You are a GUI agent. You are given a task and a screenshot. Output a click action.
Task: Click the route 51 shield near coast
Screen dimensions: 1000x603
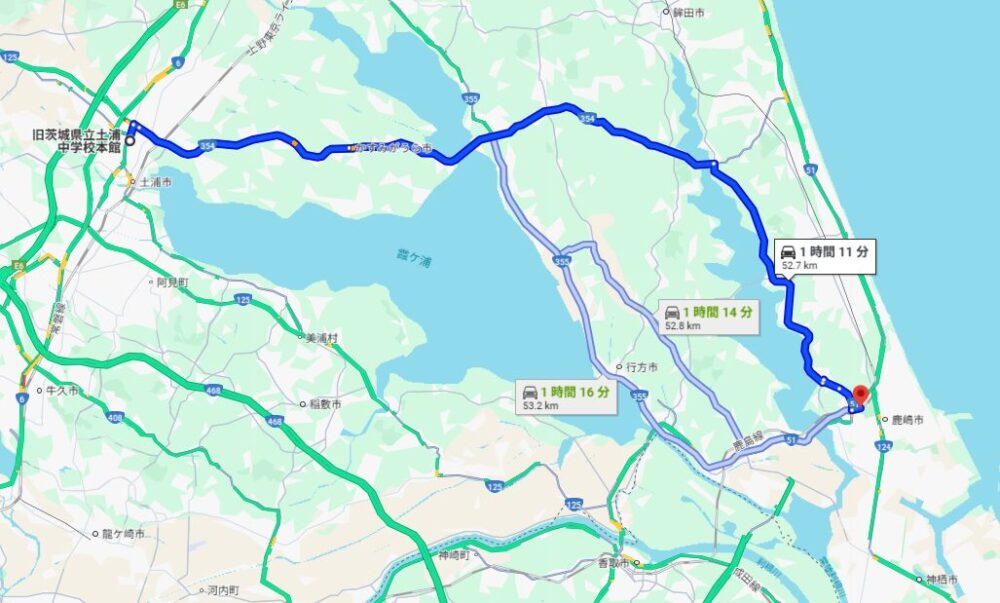811,170
